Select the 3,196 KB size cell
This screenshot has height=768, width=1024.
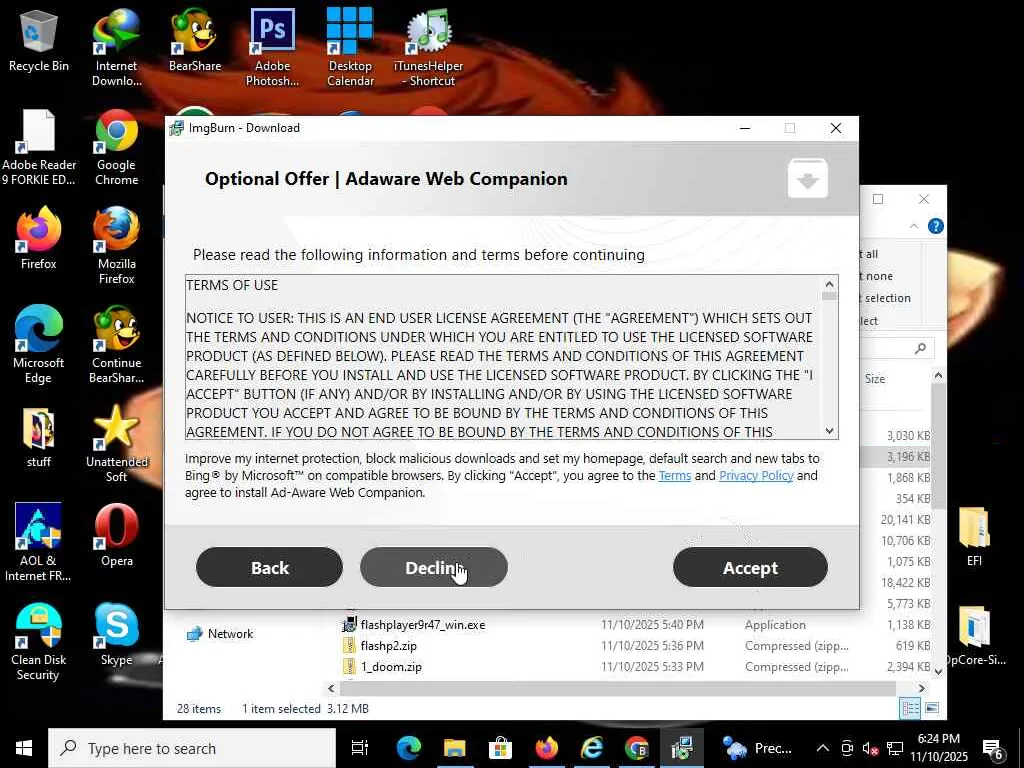tap(908, 456)
